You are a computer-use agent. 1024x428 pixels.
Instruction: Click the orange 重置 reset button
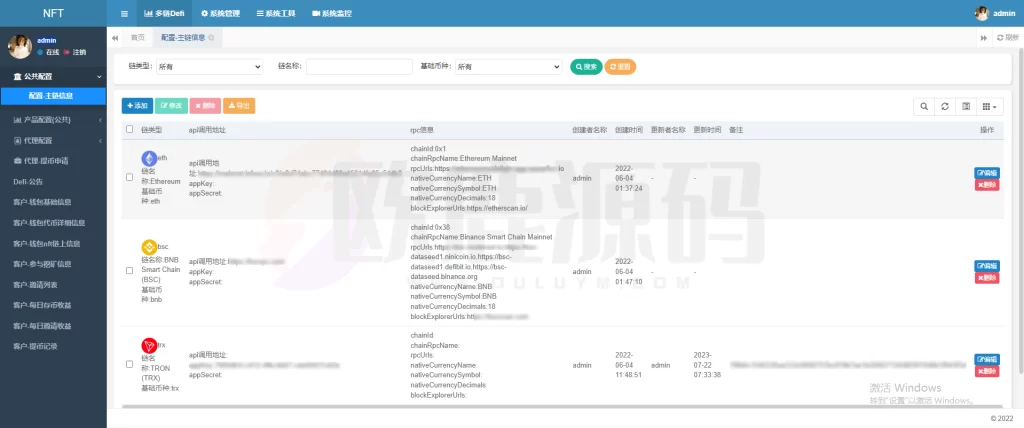point(620,67)
